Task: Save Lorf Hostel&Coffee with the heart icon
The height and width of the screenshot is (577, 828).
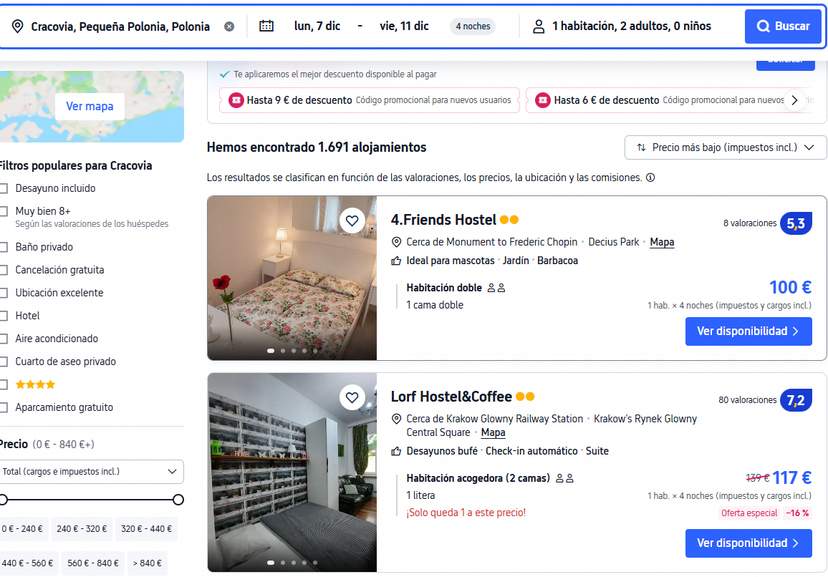Action: point(352,398)
